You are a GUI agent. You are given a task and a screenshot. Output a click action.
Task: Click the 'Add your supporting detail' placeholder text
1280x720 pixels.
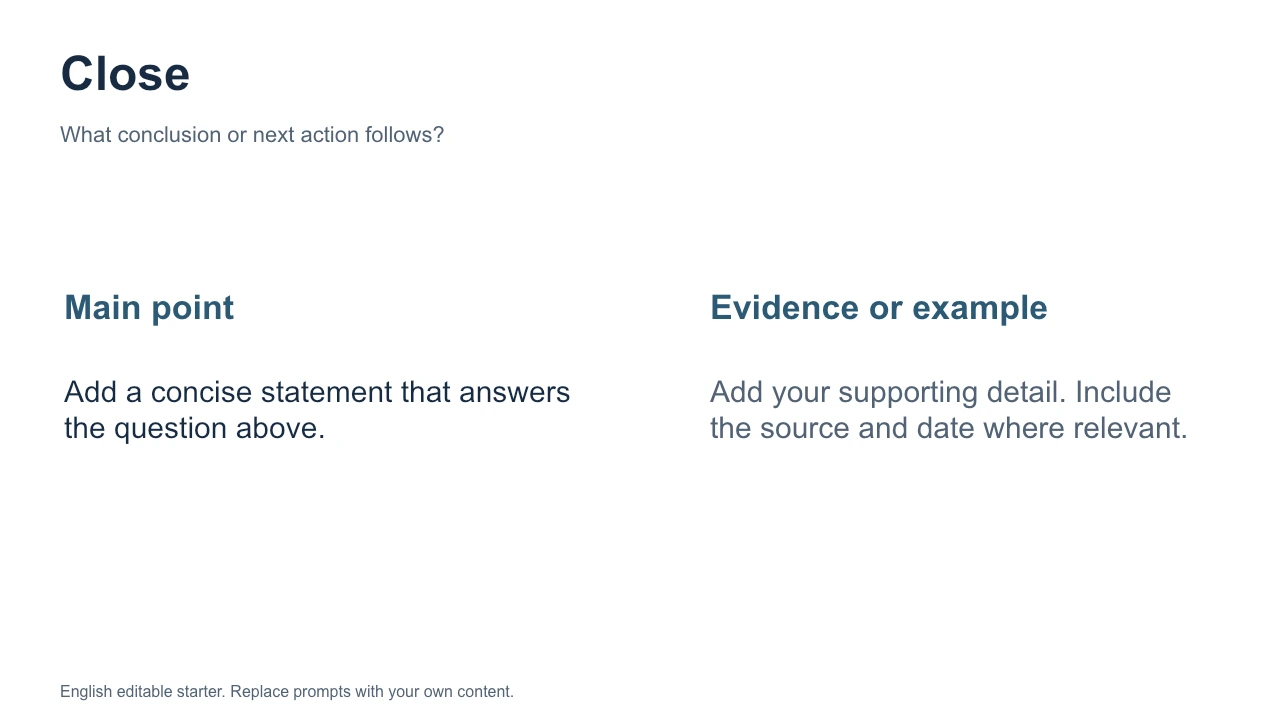coord(949,410)
